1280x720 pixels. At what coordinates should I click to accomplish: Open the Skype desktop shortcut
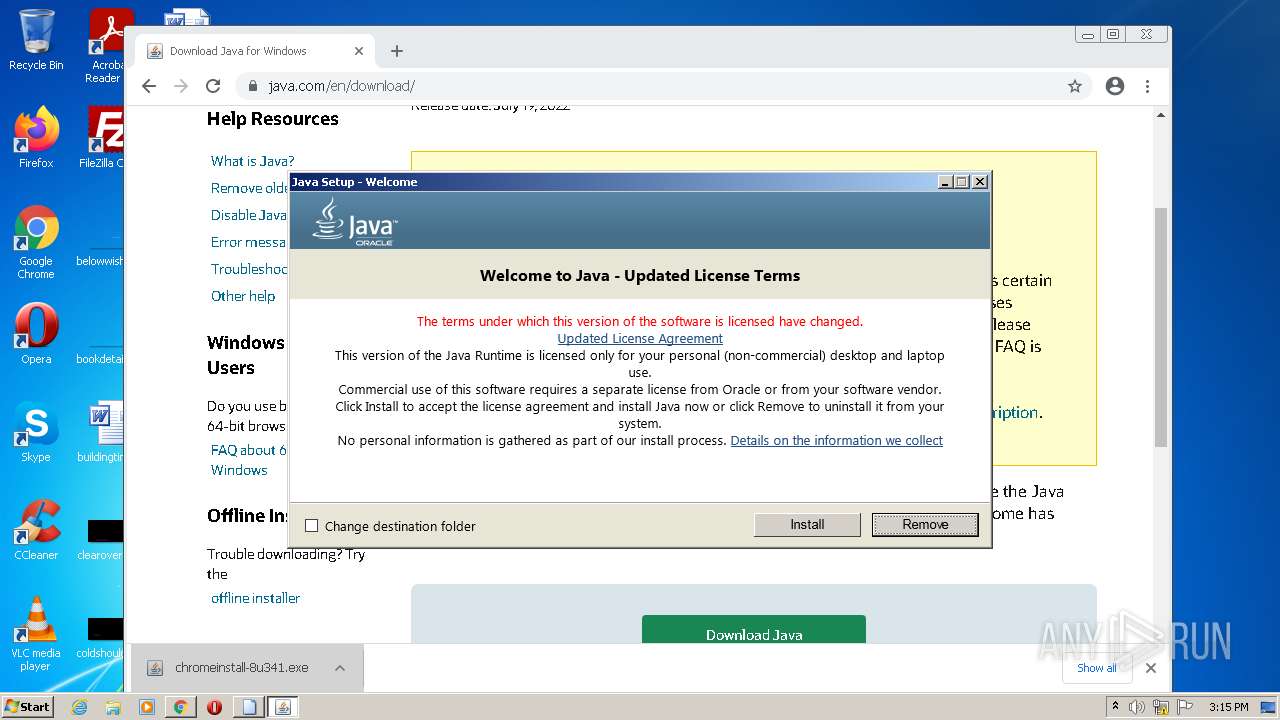pyautogui.click(x=36, y=432)
